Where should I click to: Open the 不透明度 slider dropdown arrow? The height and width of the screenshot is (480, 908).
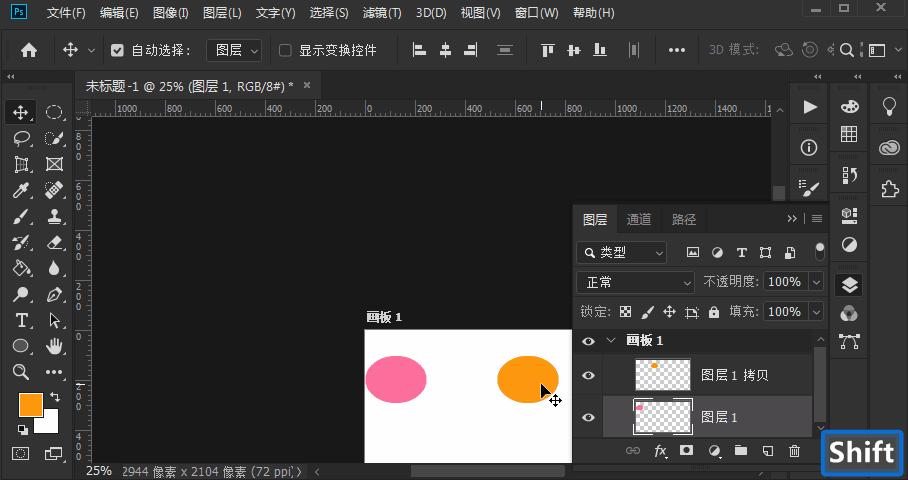click(817, 282)
